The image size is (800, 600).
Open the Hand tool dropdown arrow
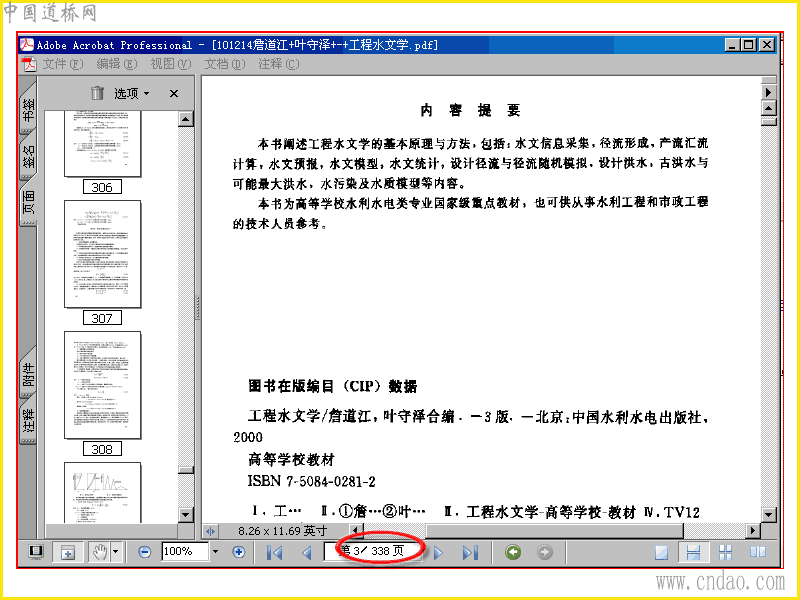tap(116, 552)
